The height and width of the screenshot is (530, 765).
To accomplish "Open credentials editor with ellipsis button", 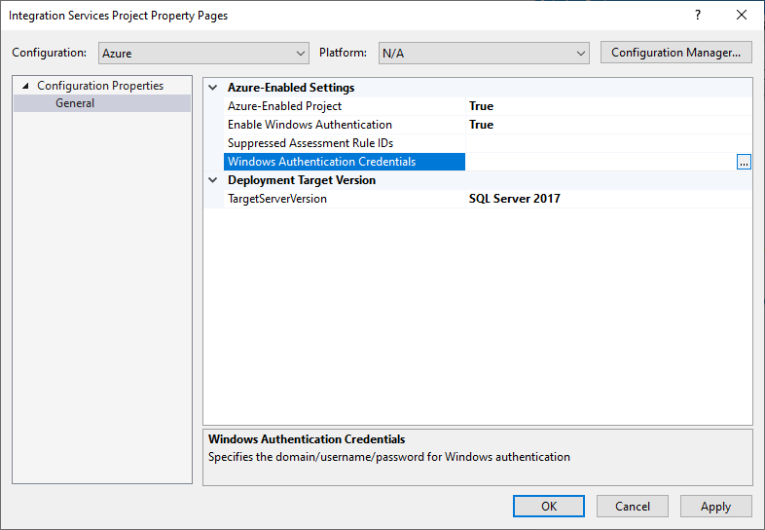I will click(x=744, y=162).
